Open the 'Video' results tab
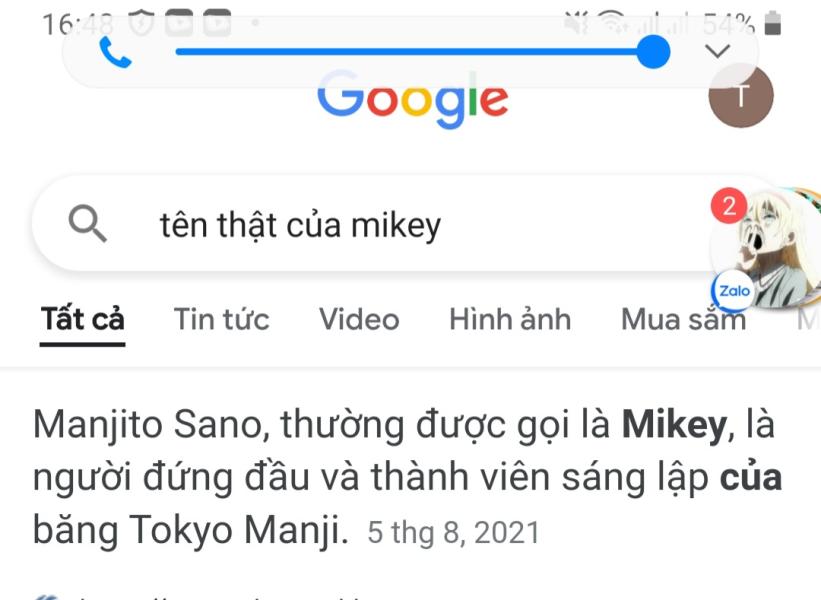The image size is (821, 600). 359,319
